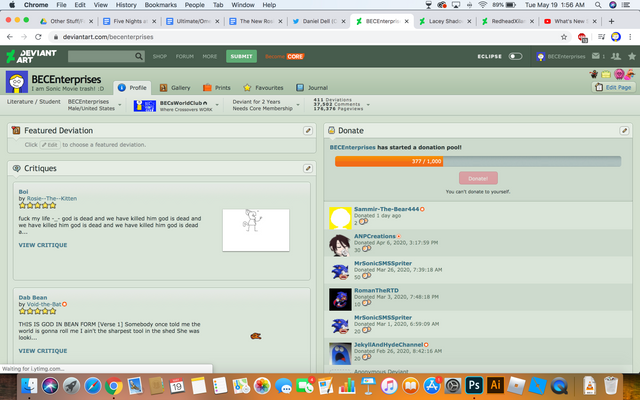Open JekyllAndHydeChannel donor avatar
640x400 pixels.
click(x=340, y=353)
